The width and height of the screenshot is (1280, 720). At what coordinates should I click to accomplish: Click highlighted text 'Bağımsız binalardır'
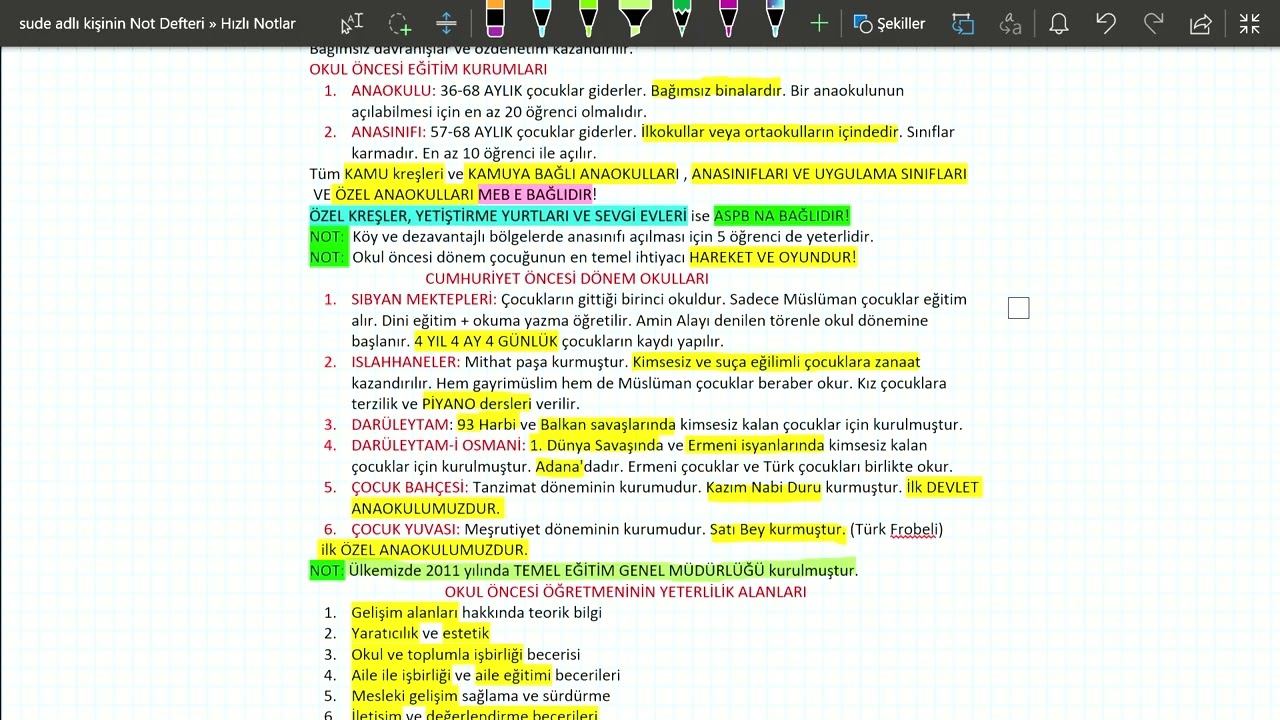tap(716, 90)
